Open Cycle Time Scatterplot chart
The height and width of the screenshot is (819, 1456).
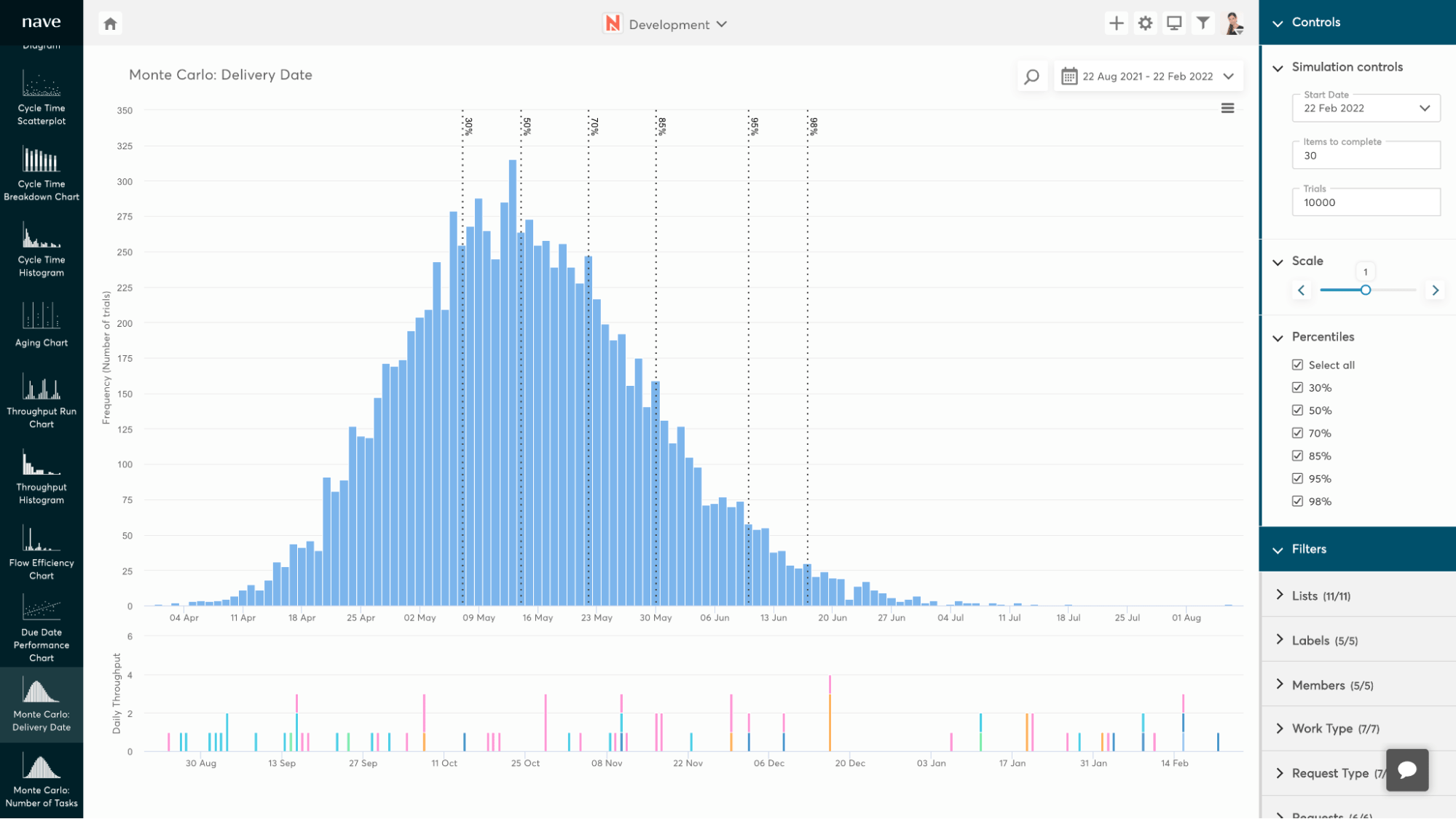[42, 98]
